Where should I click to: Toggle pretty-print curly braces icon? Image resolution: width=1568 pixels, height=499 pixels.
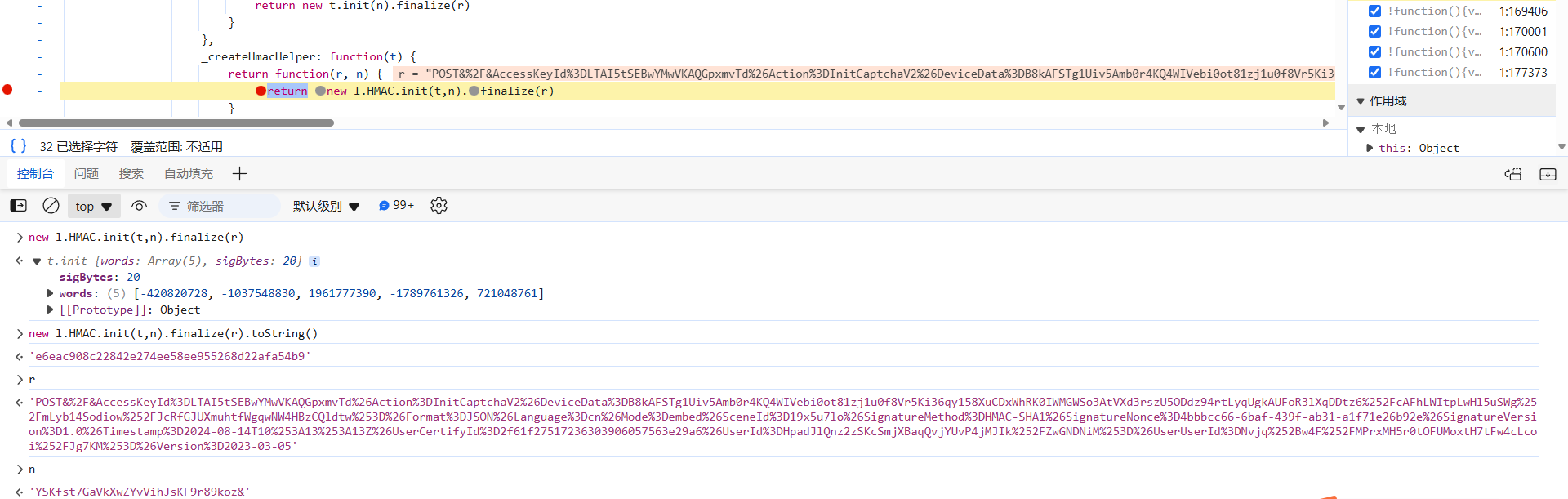point(18,146)
